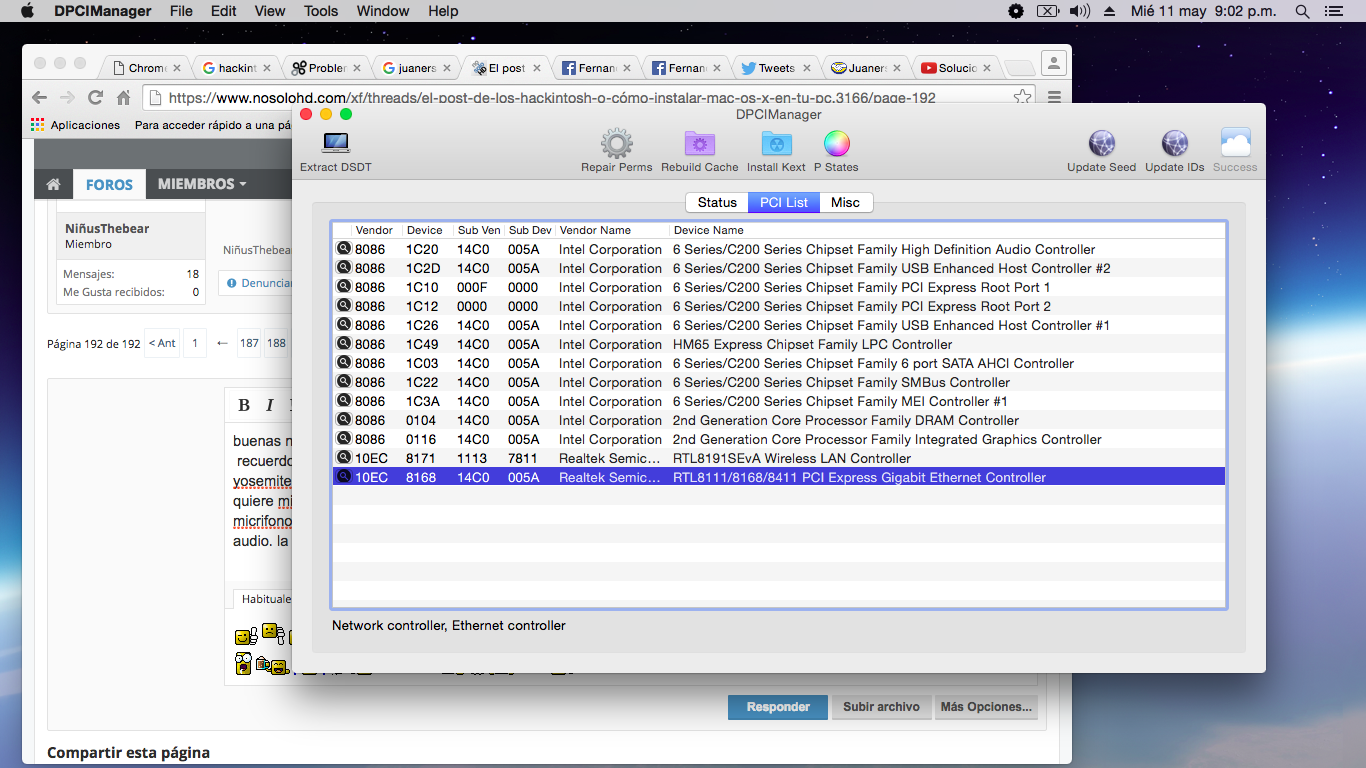Bookmark the page with the star icon

point(1022,98)
